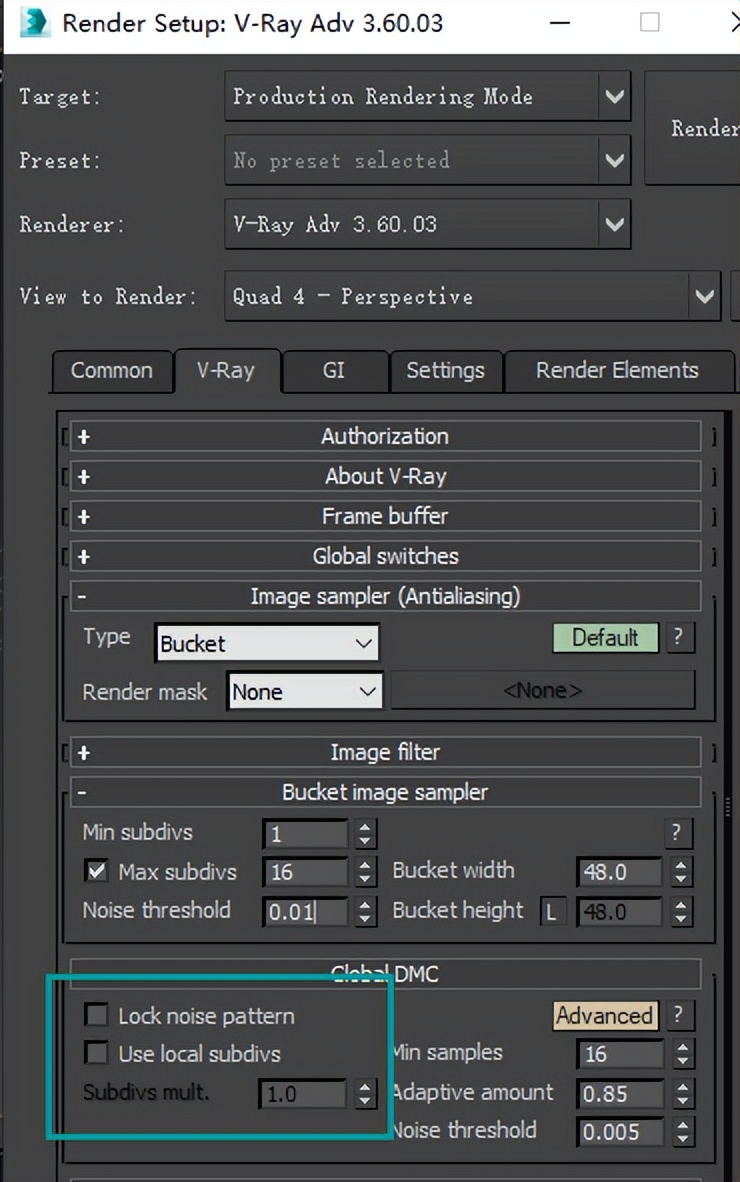Expand the About V-Ray rollout
The width and height of the screenshot is (740, 1182).
point(385,476)
